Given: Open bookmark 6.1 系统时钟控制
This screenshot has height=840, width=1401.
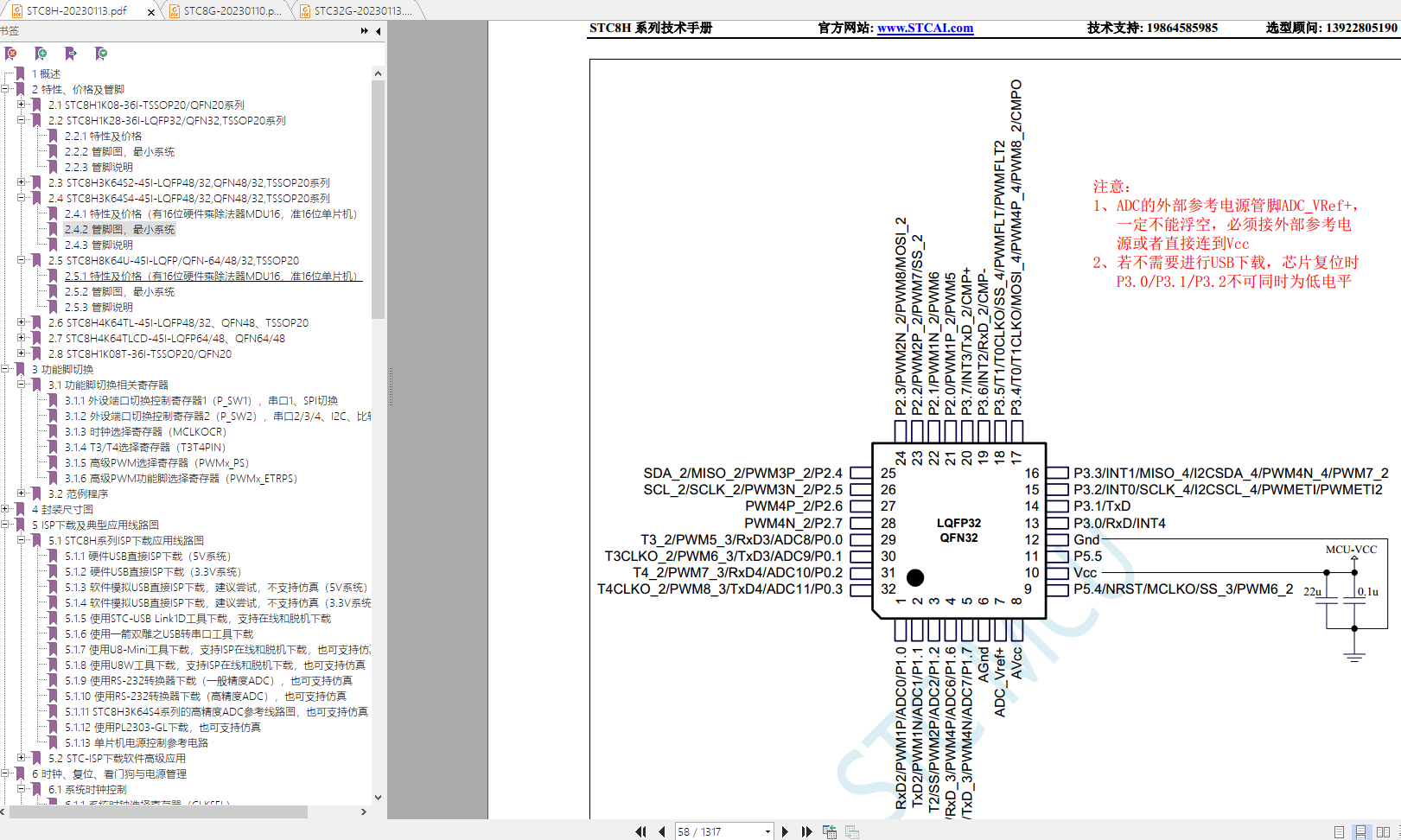Looking at the screenshot, I should click(87, 789).
